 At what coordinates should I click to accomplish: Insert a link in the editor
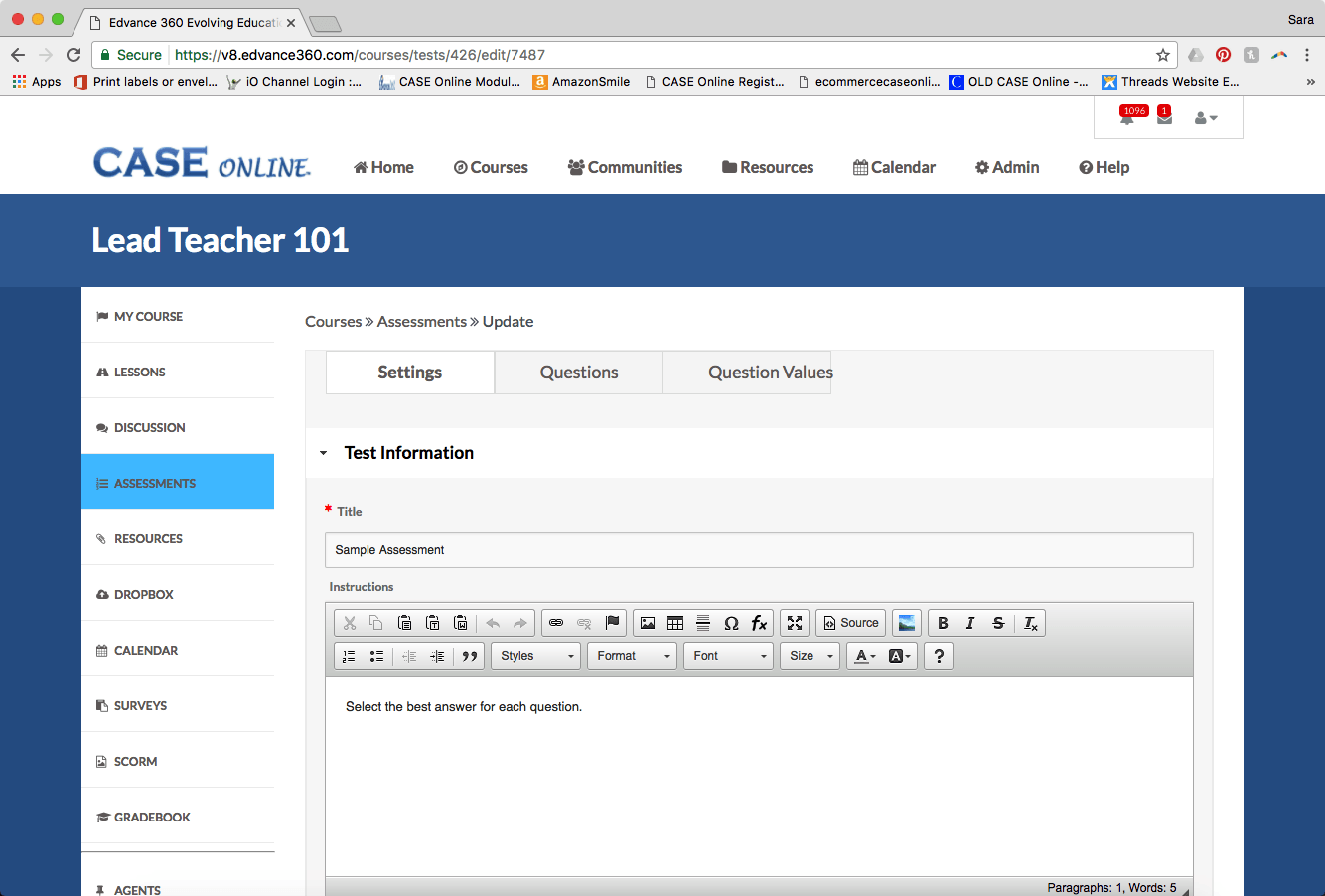556,623
